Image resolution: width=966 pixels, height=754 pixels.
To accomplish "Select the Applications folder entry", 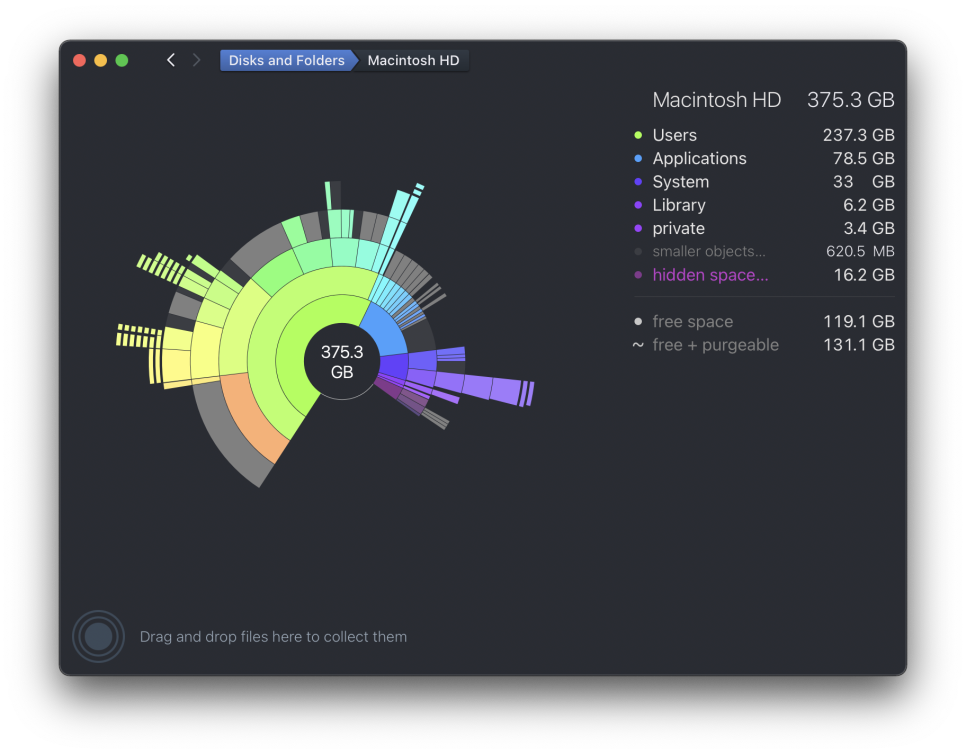I will point(764,158).
